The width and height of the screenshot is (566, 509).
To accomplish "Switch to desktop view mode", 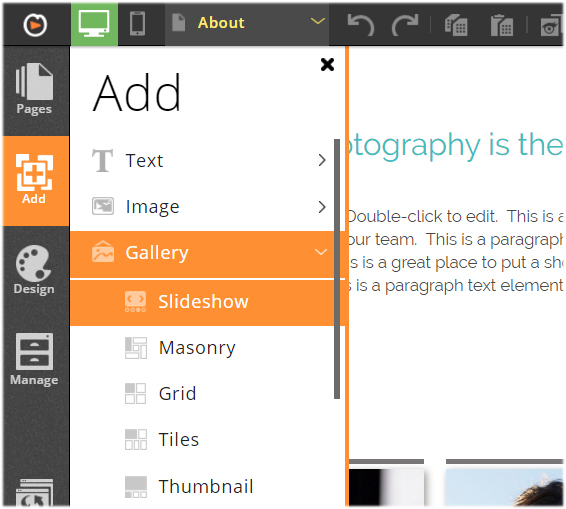I will pos(94,24).
